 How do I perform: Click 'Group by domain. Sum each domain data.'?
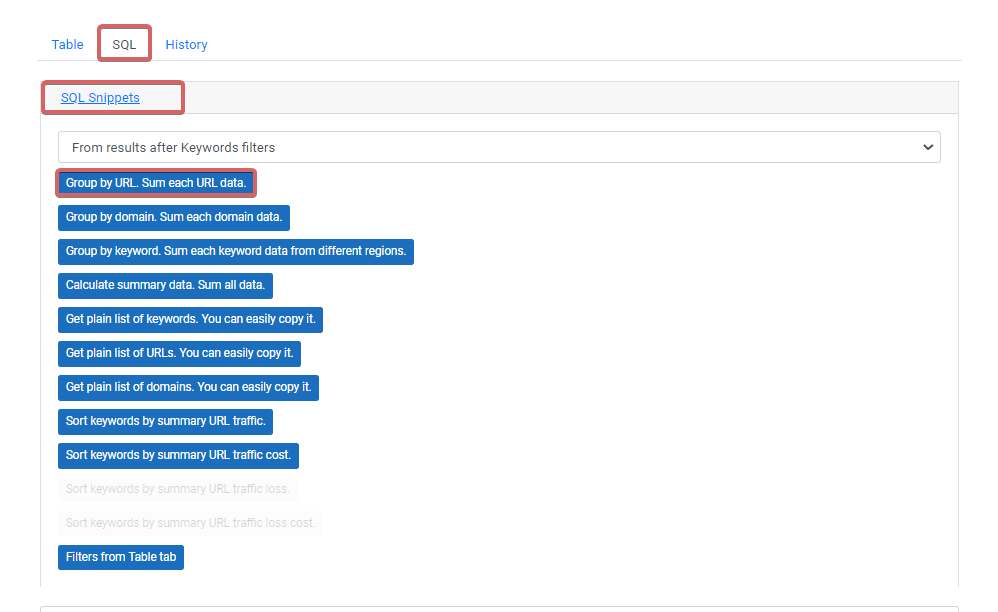[x=174, y=218]
